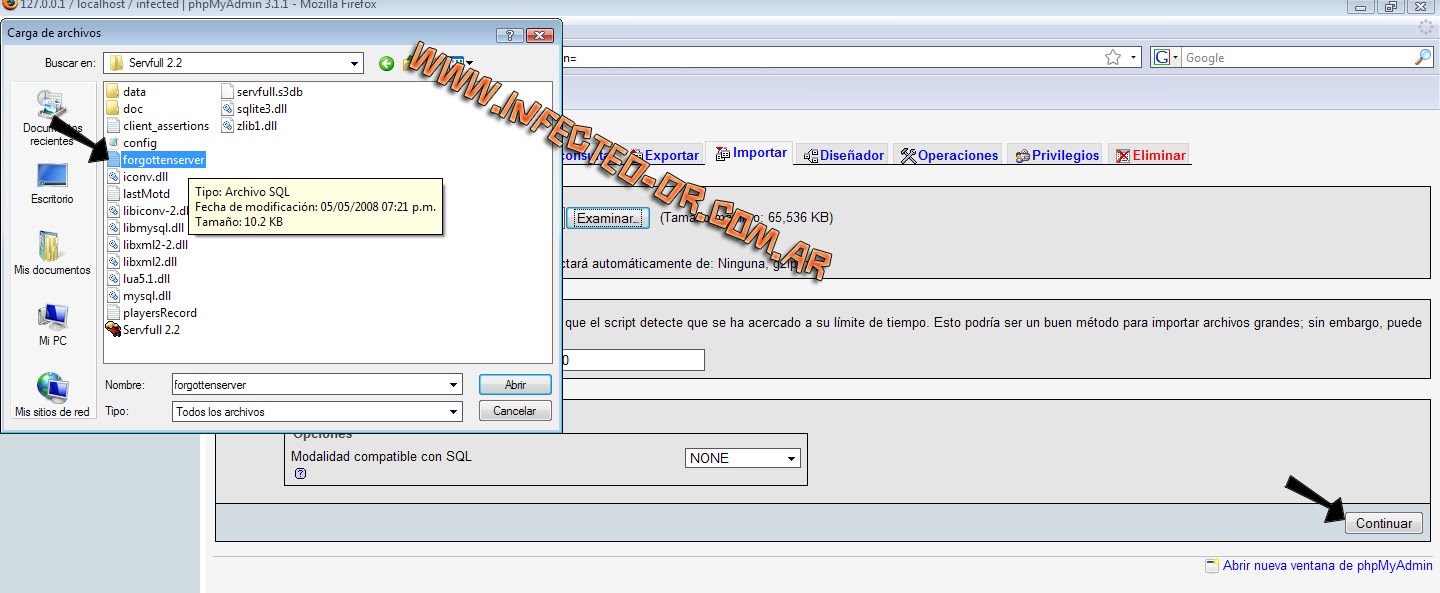Select servfull.s3db in file list
This screenshot has width=1440, height=593.
click(x=261, y=92)
